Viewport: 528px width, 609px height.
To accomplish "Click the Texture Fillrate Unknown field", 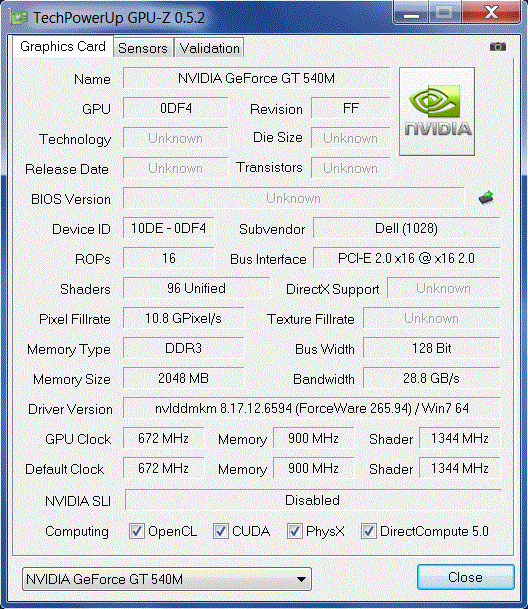I will 432,318.
